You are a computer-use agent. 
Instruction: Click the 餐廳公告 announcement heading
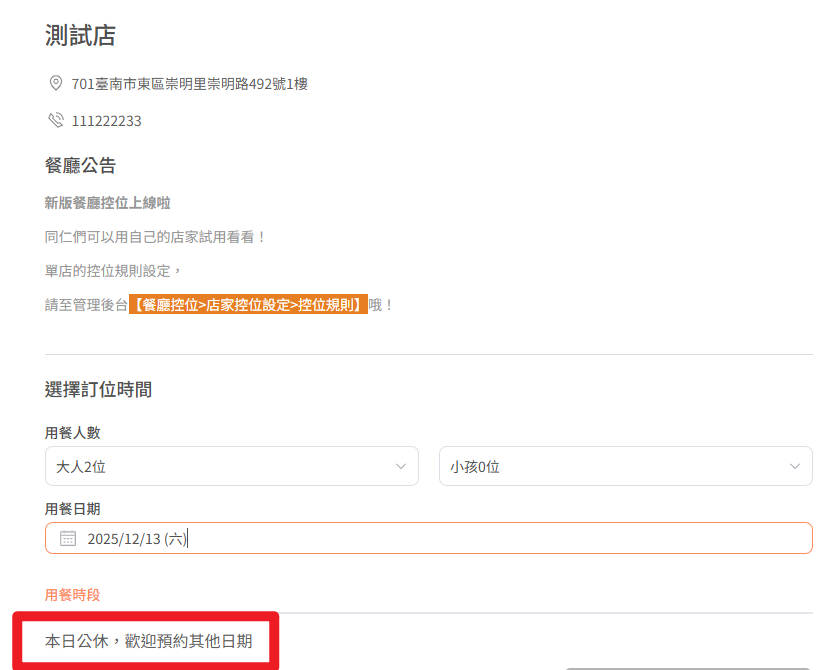tap(80, 165)
